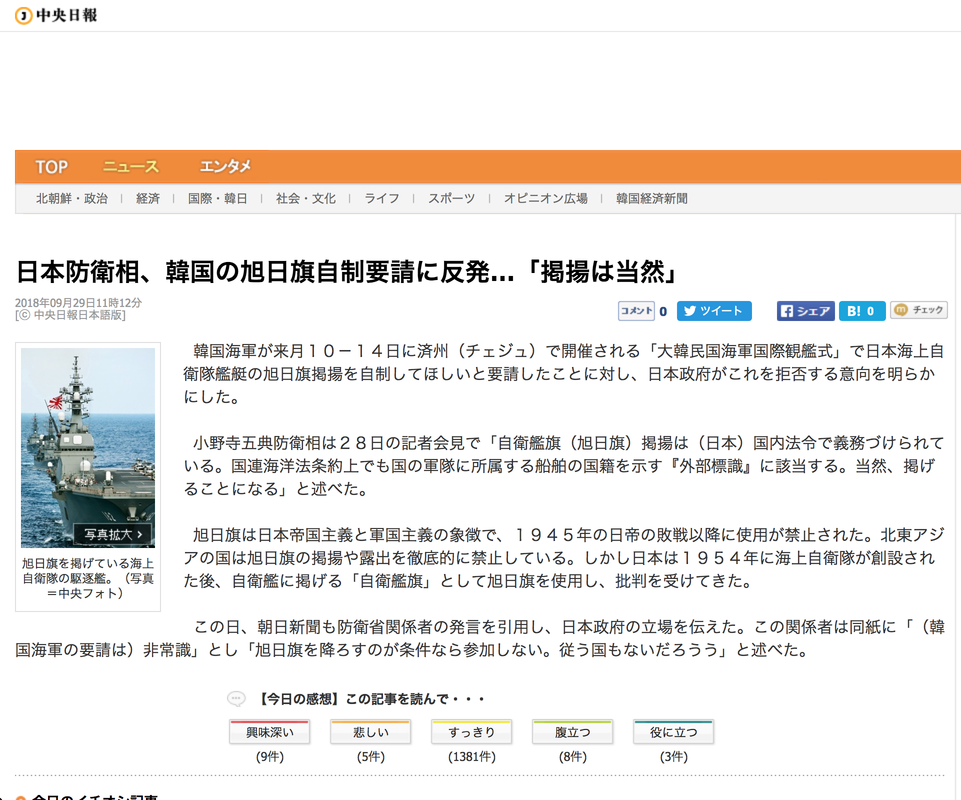961x800 pixels.
Task: Enlarge photo with 写真拡大 button
Action: click(x=113, y=534)
